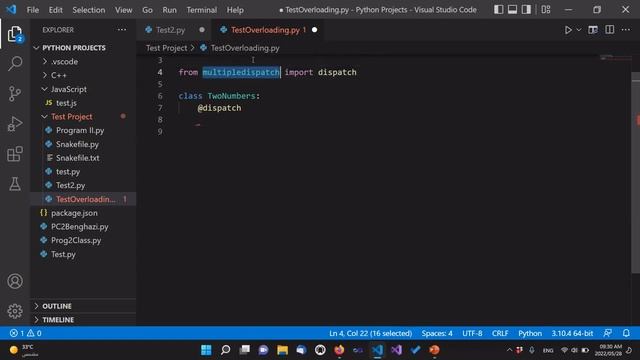The width and height of the screenshot is (640, 360).
Task: Open Snakefile.txt file
Action: 83,158
